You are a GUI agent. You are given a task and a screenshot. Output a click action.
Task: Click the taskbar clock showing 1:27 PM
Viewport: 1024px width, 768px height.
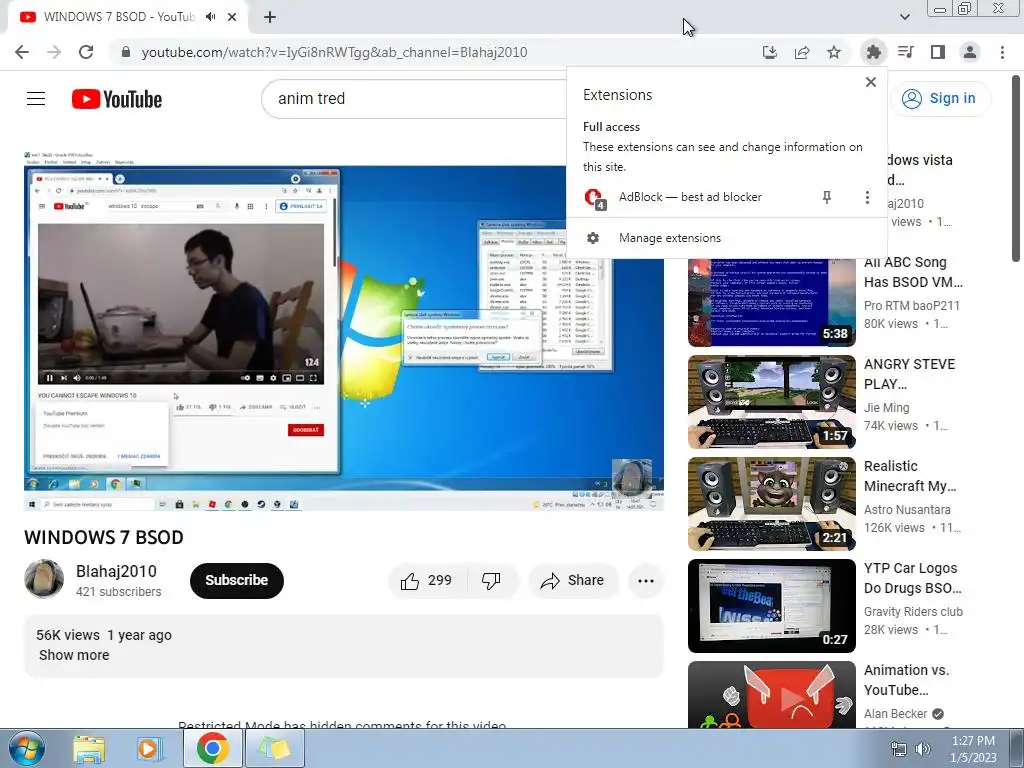(x=974, y=749)
